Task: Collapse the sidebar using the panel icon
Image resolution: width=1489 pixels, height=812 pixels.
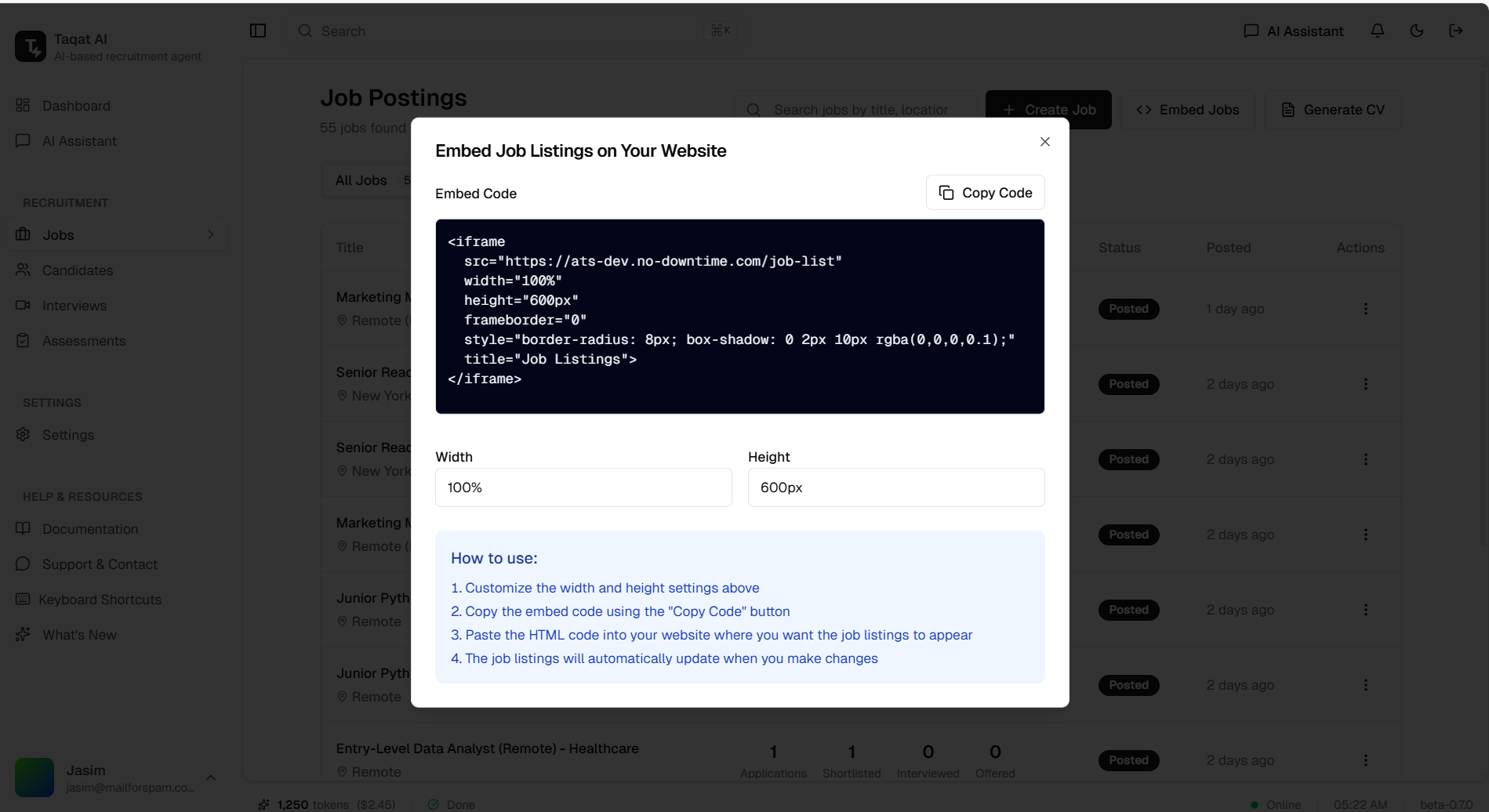Action: click(258, 31)
